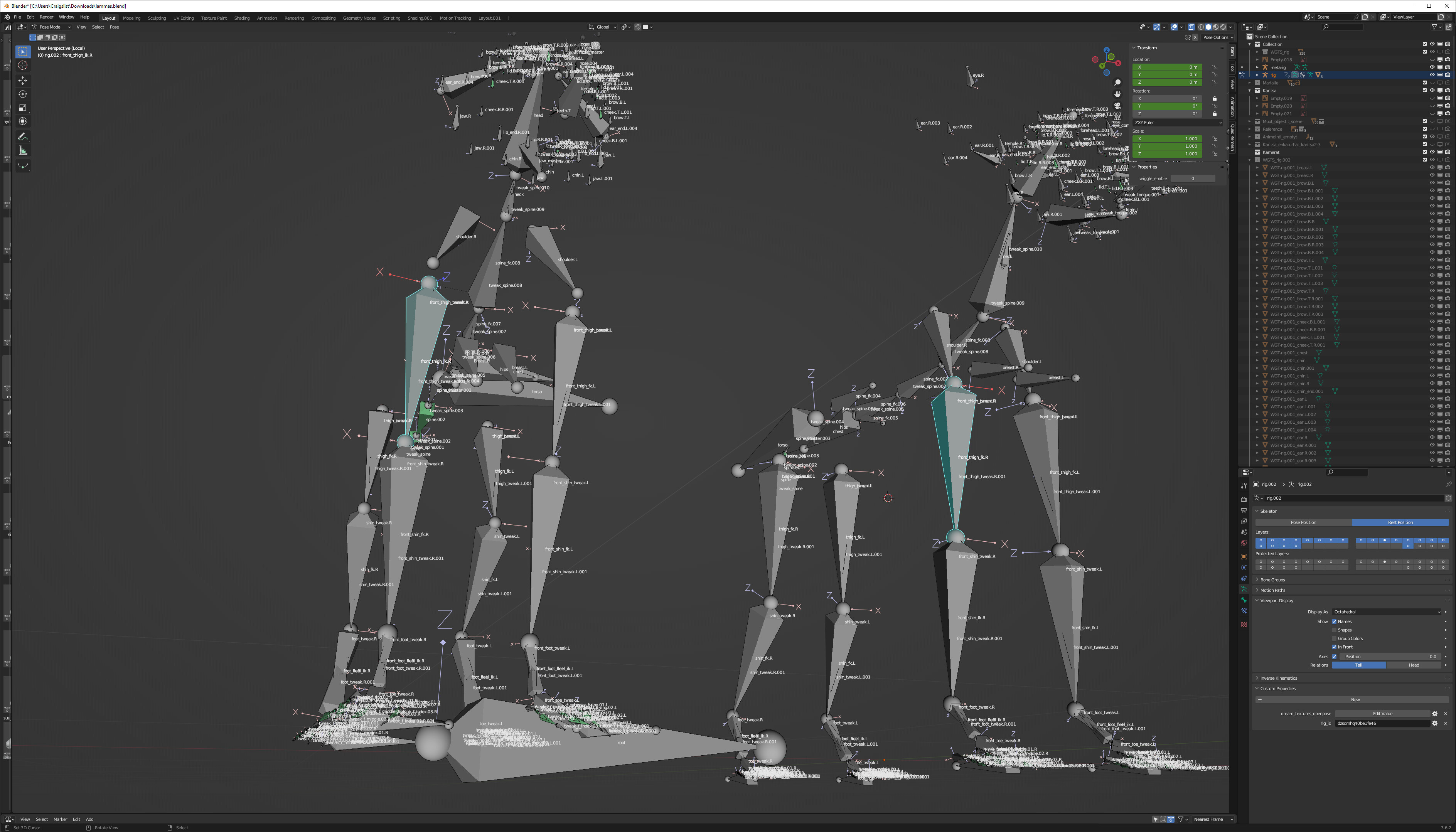Open Global transform orientation dropdown
Viewport: 1456px width, 832px height.
[603, 27]
